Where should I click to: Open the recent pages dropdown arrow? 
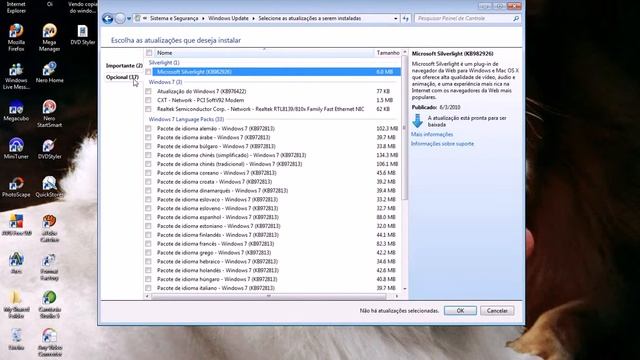(x=129, y=18)
